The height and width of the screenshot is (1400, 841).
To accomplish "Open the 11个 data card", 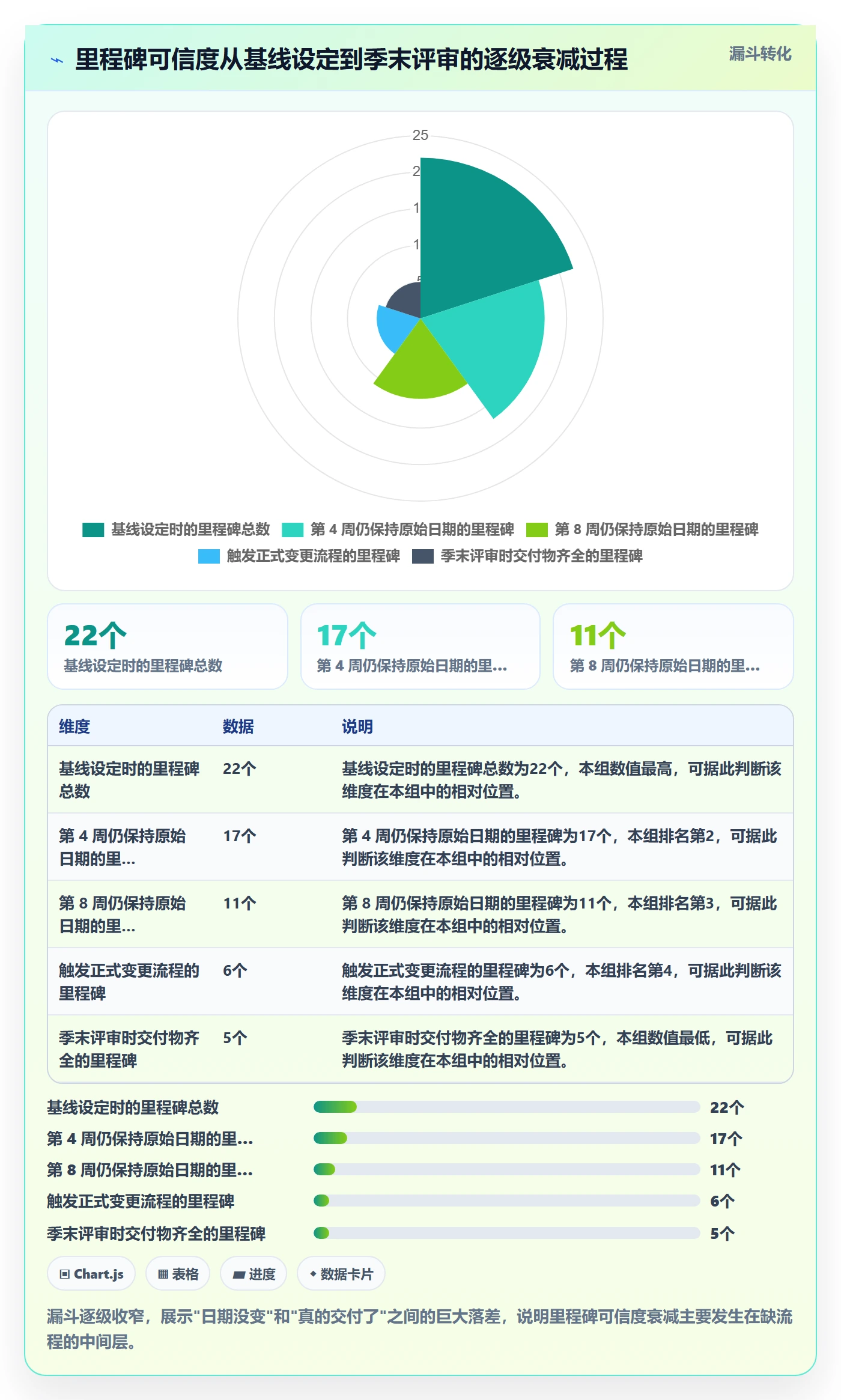I will pos(673,647).
